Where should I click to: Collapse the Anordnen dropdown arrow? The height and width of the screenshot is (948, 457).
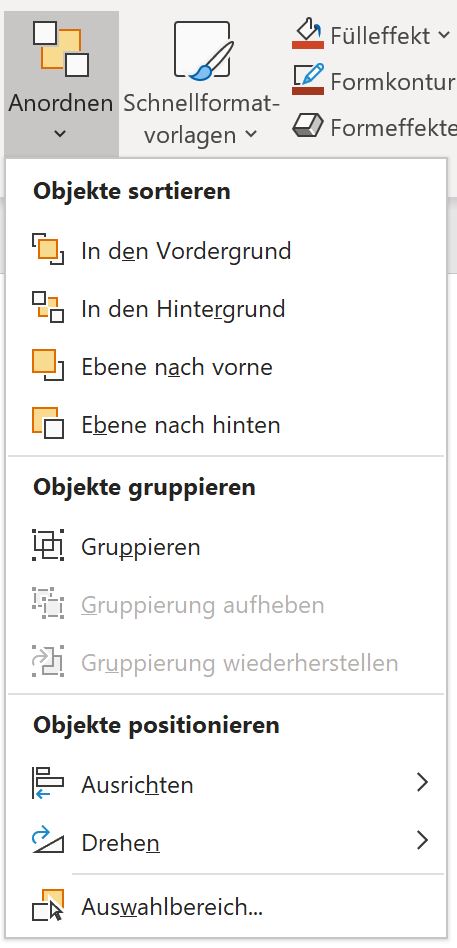pyautogui.click(x=60, y=134)
